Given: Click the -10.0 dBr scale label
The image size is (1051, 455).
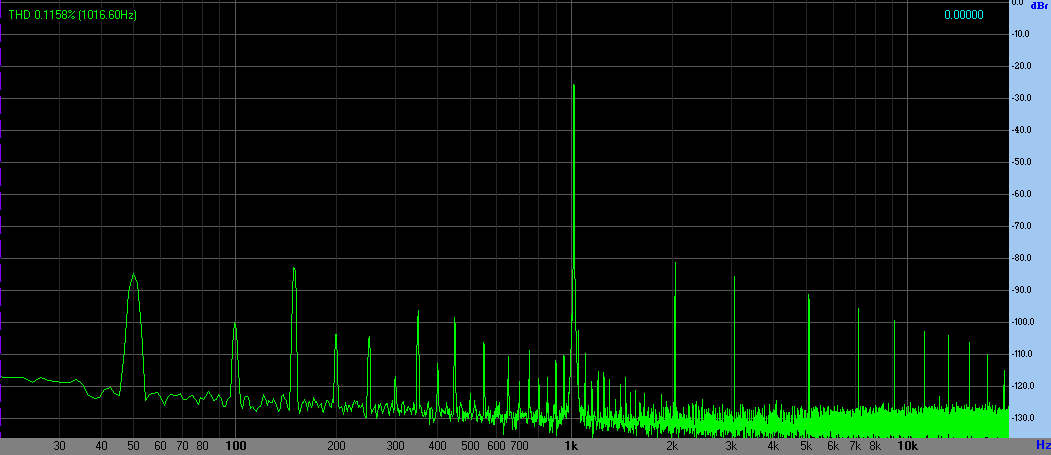Looking at the screenshot, I should click(1021, 34).
